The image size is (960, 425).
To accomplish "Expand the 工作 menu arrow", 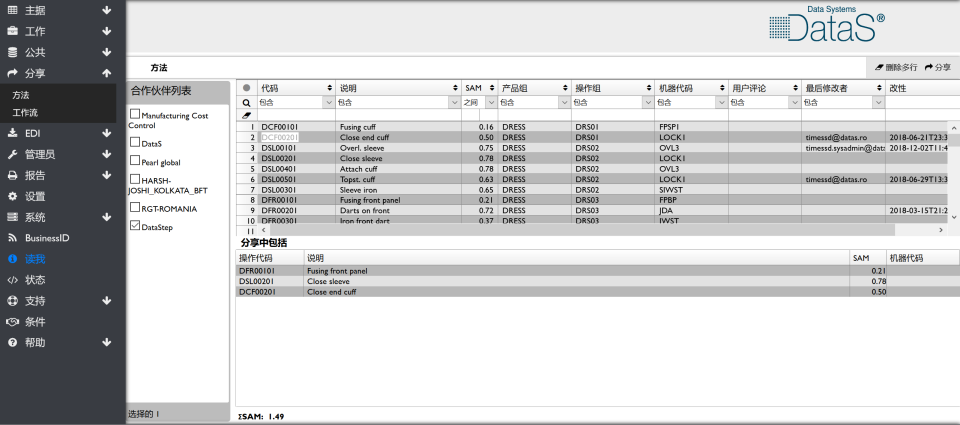I will (x=107, y=31).
